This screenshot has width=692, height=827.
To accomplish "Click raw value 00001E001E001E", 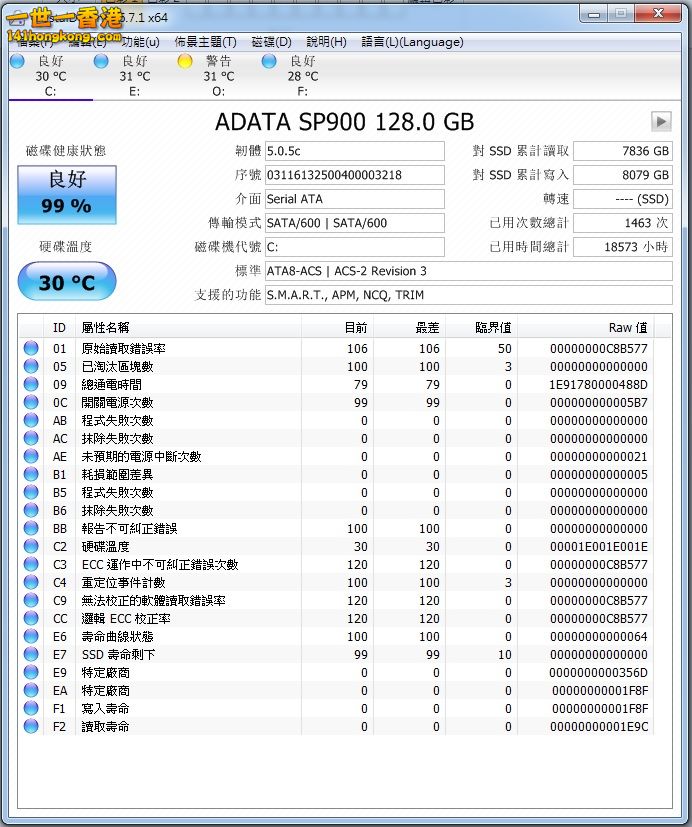I will pos(598,546).
